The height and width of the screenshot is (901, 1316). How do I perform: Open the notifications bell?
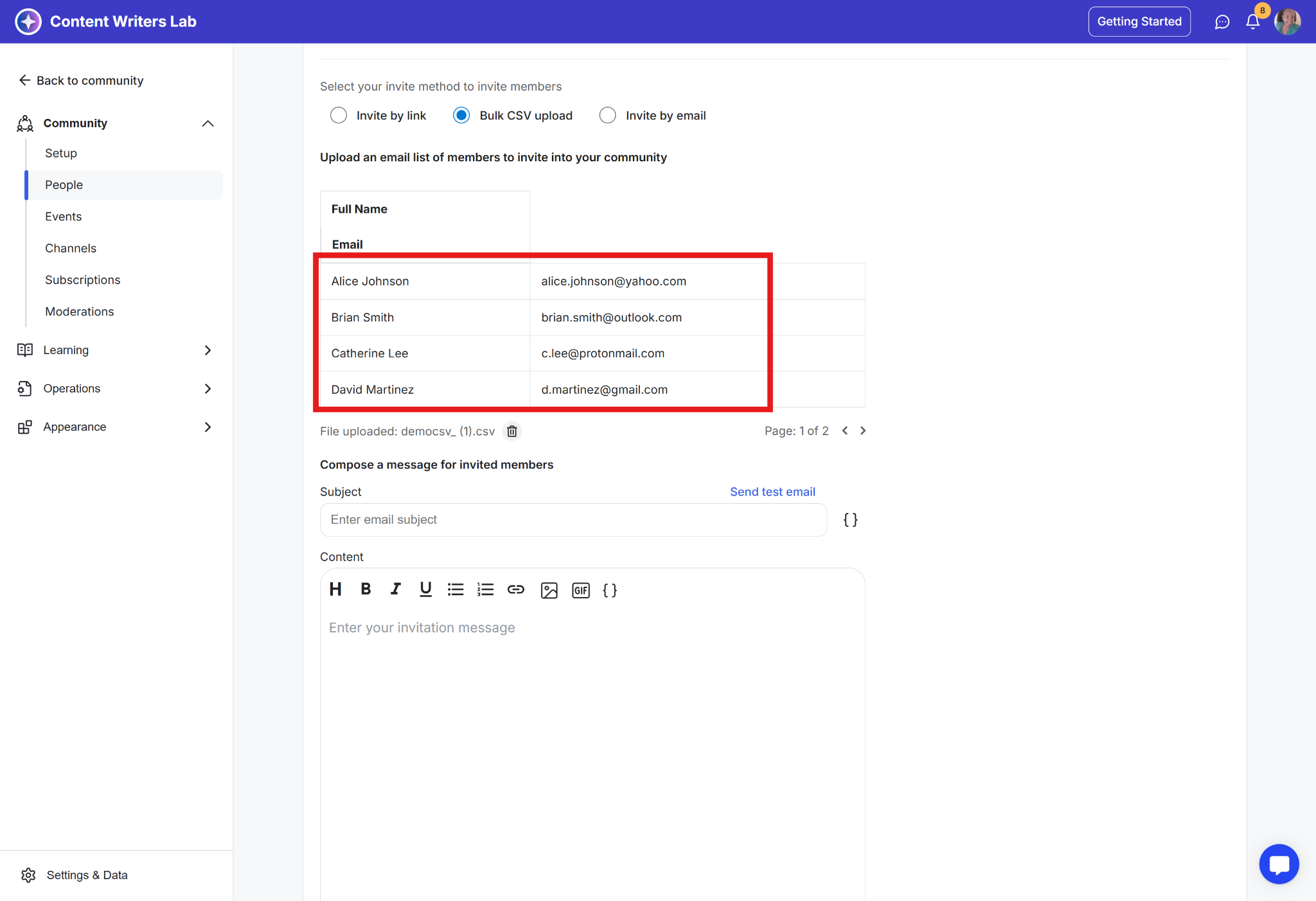tap(1252, 22)
